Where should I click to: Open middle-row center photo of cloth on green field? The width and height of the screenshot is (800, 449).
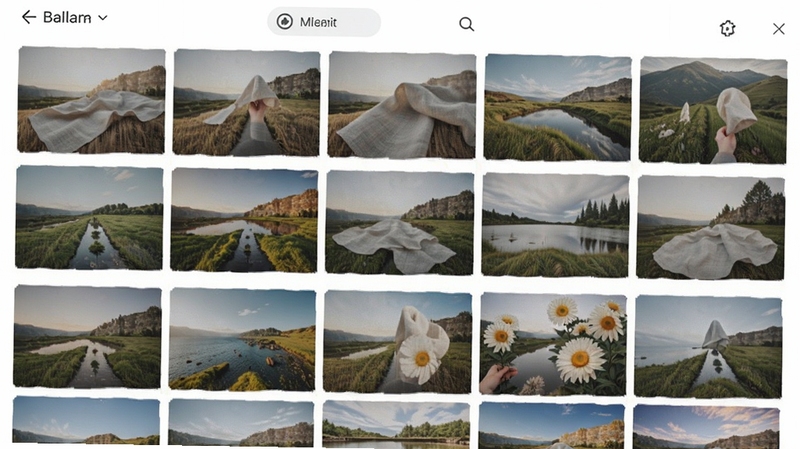click(399, 223)
